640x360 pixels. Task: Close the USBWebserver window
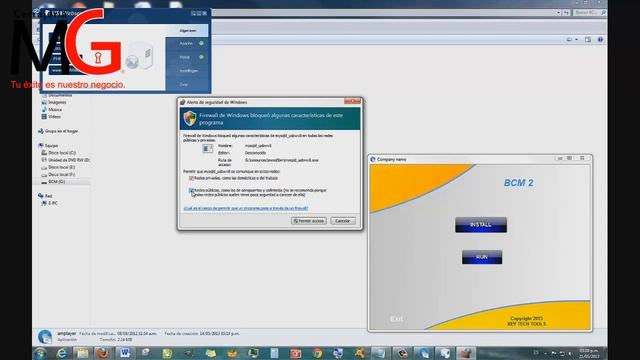pyautogui.click(x=204, y=13)
